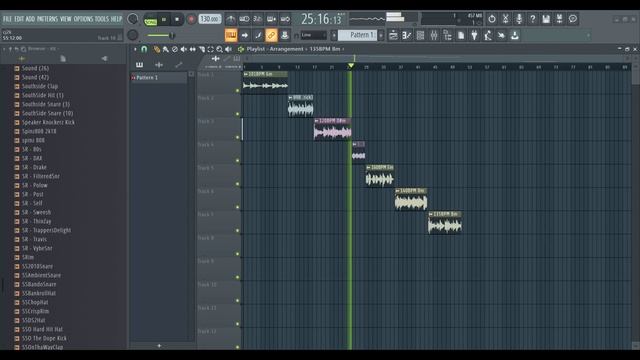Open the playlist options menu arrow

[x=136, y=49]
